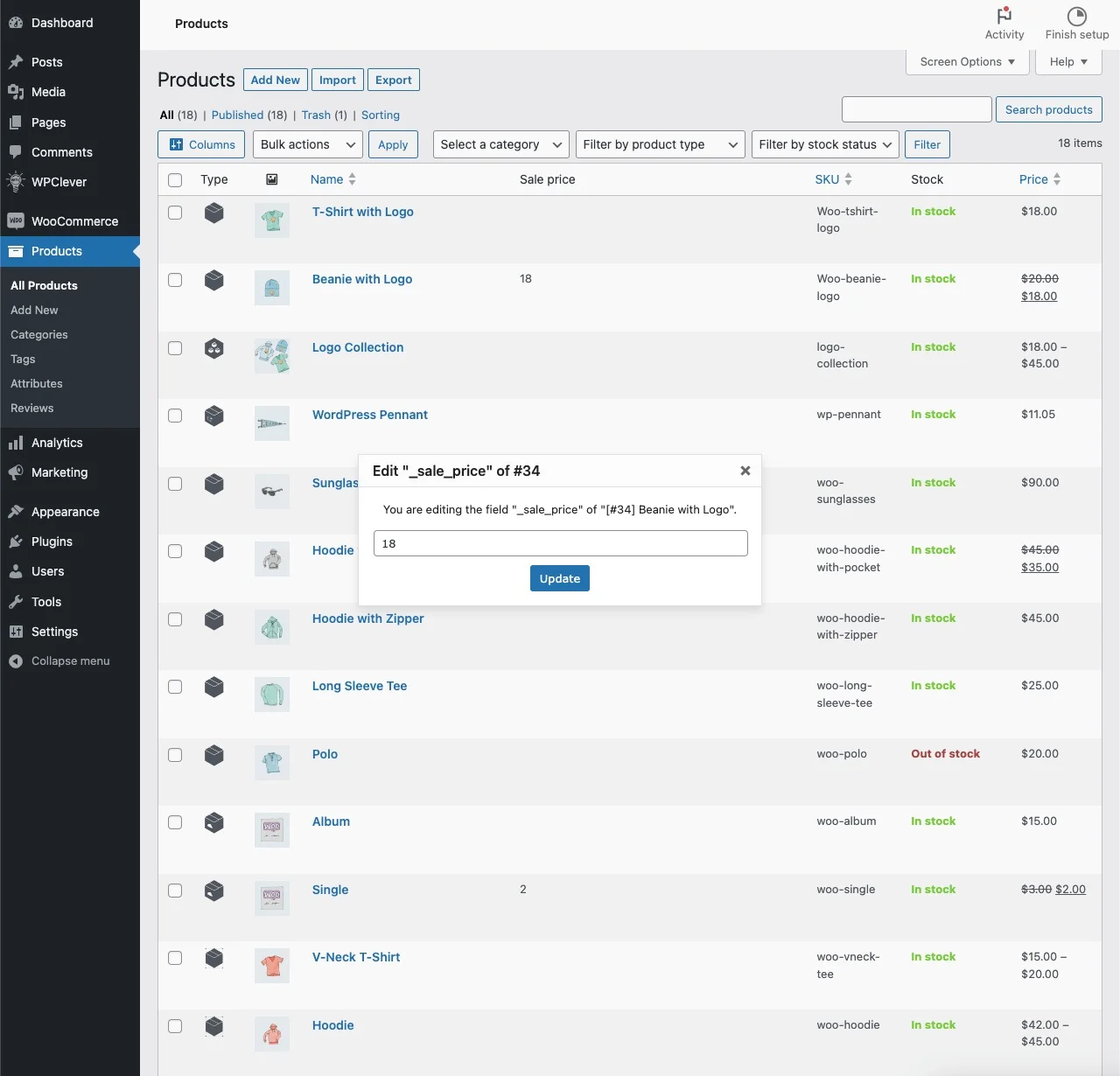Click product type icon for V-Neck T-Shirt
The height and width of the screenshot is (1076, 1120).
[214, 958]
